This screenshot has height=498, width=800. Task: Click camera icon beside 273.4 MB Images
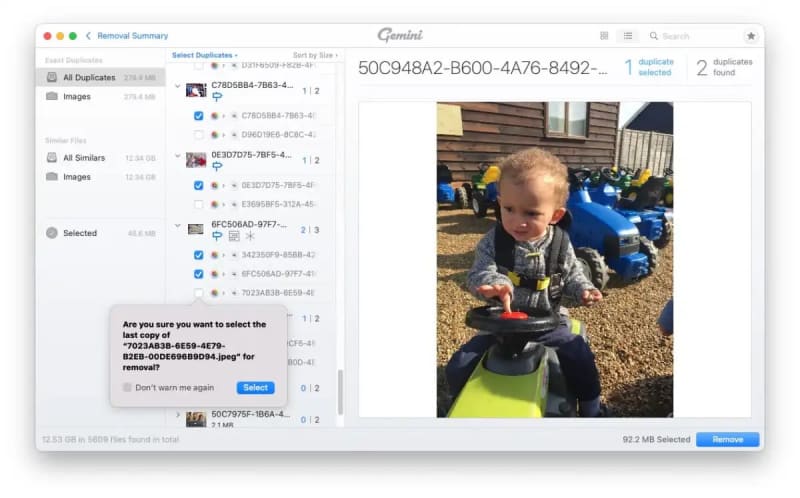click(x=52, y=96)
